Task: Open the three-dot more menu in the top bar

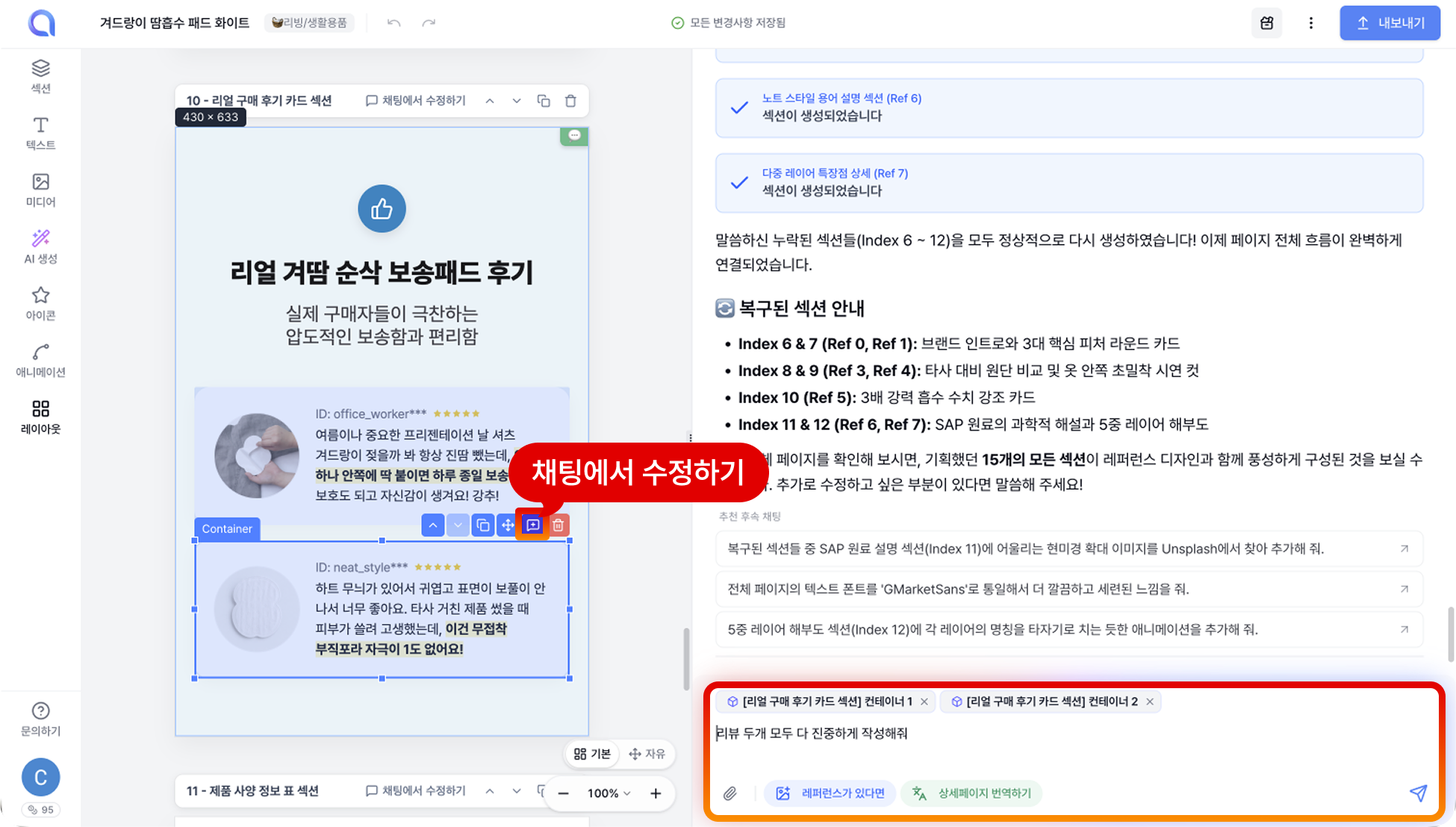Action: [1310, 23]
